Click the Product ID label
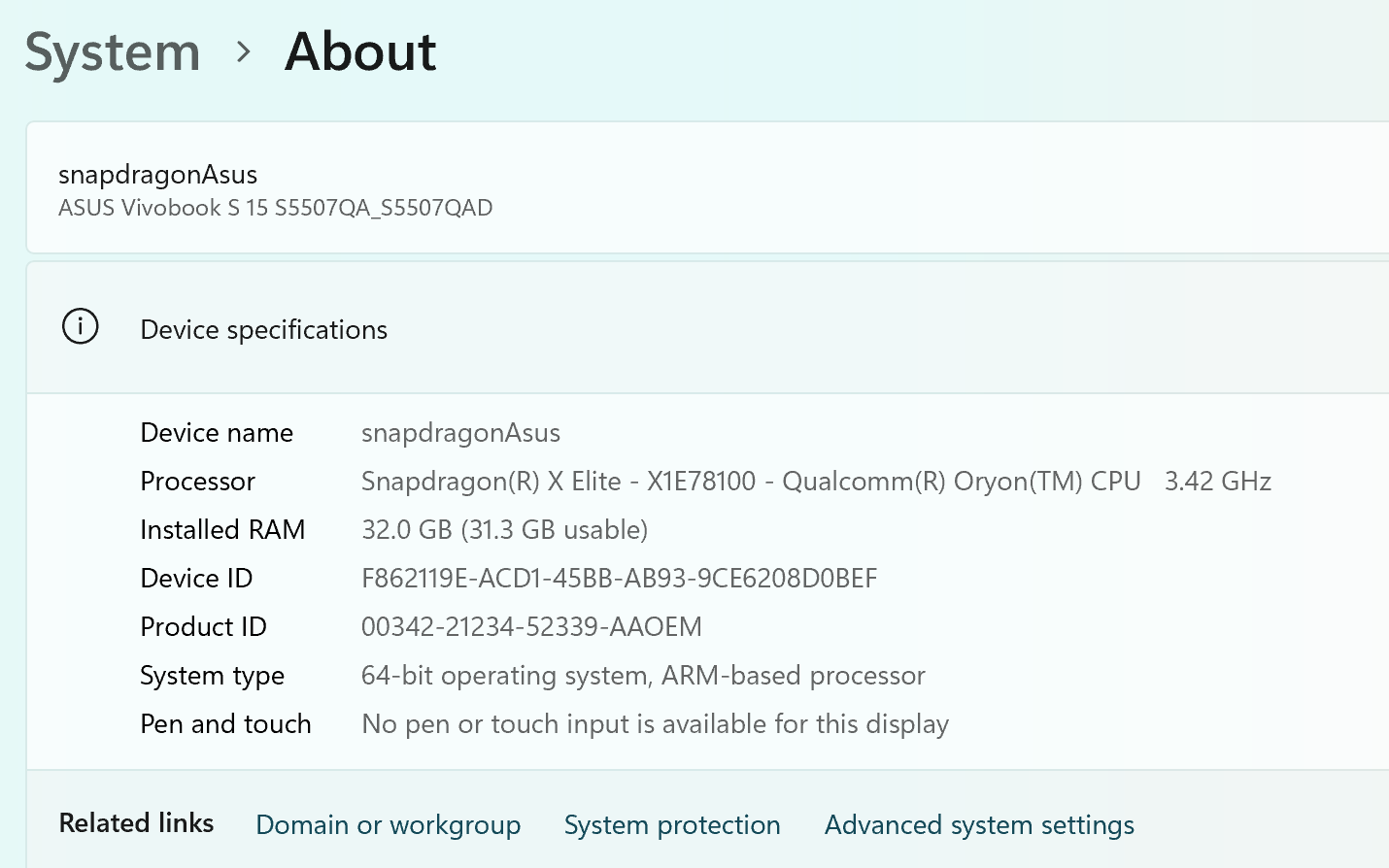Viewport: 1389px width, 868px height. pos(203,627)
